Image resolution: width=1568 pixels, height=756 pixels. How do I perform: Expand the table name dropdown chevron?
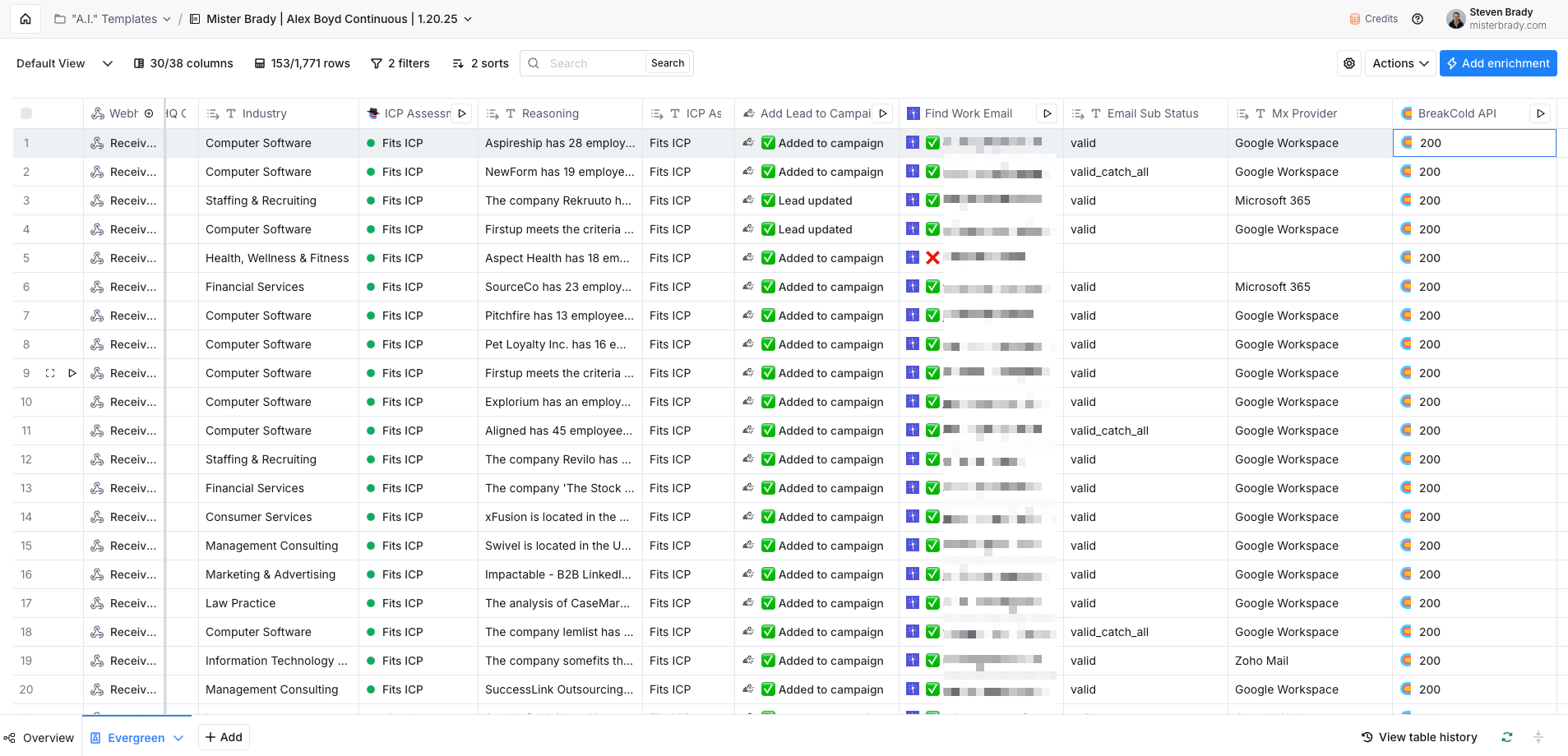(469, 19)
